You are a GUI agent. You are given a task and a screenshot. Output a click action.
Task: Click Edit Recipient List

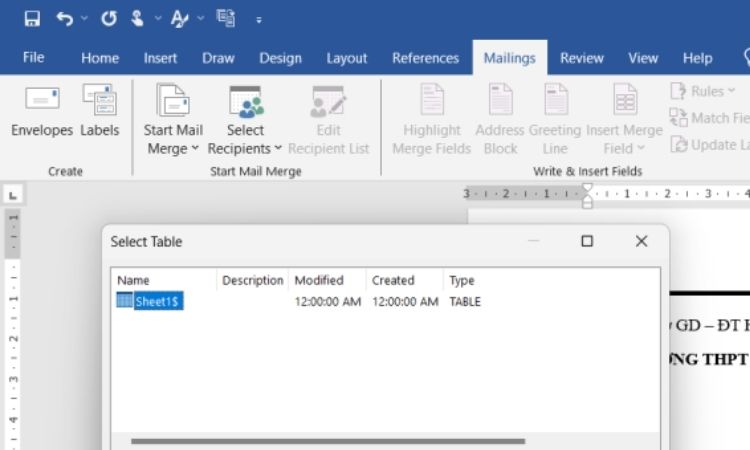coord(329,120)
